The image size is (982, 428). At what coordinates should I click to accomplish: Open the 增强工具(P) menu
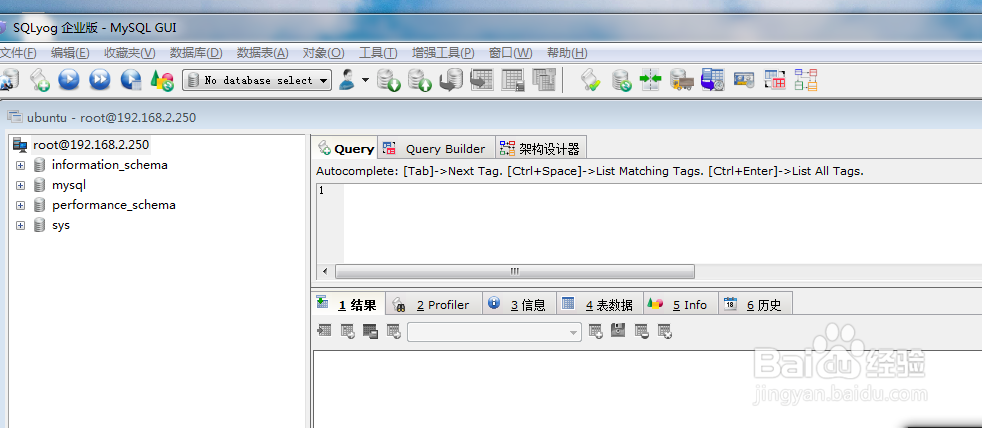[x=443, y=53]
